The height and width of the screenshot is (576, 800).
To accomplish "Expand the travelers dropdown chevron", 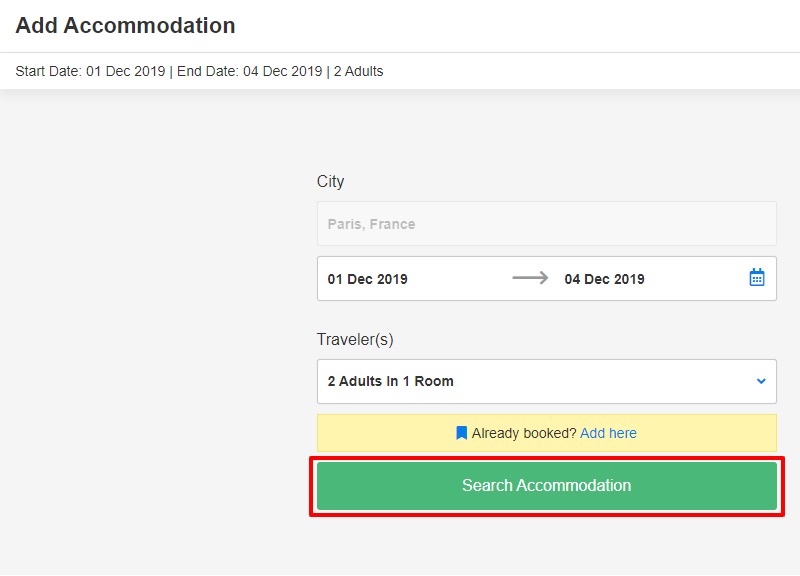I will (x=761, y=381).
